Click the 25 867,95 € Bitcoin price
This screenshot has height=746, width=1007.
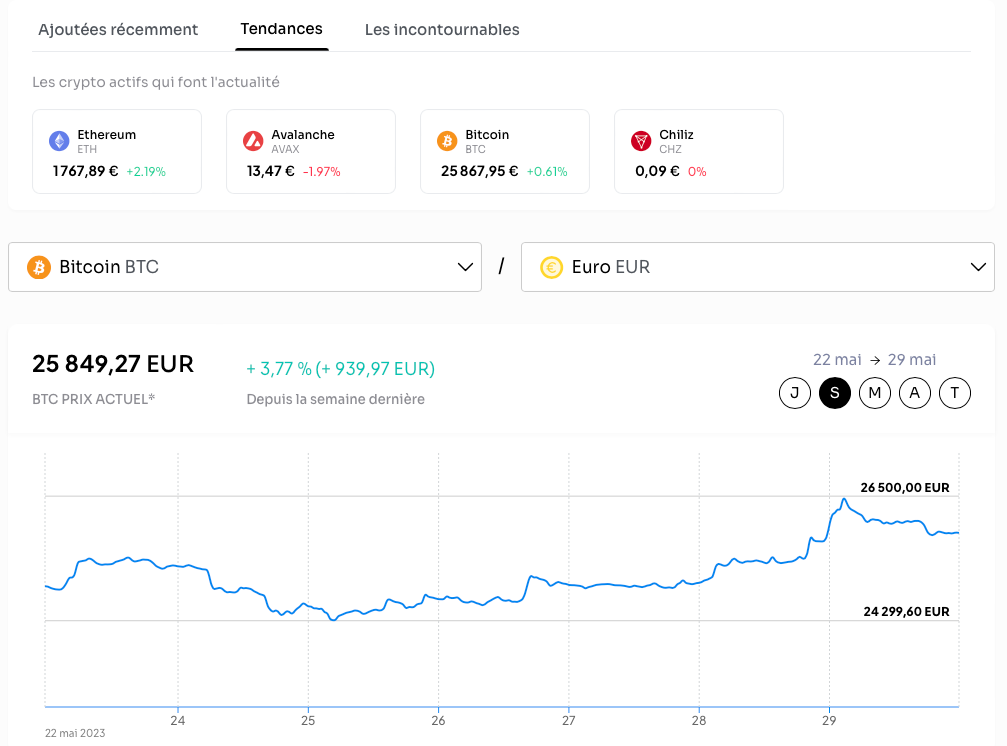479,171
